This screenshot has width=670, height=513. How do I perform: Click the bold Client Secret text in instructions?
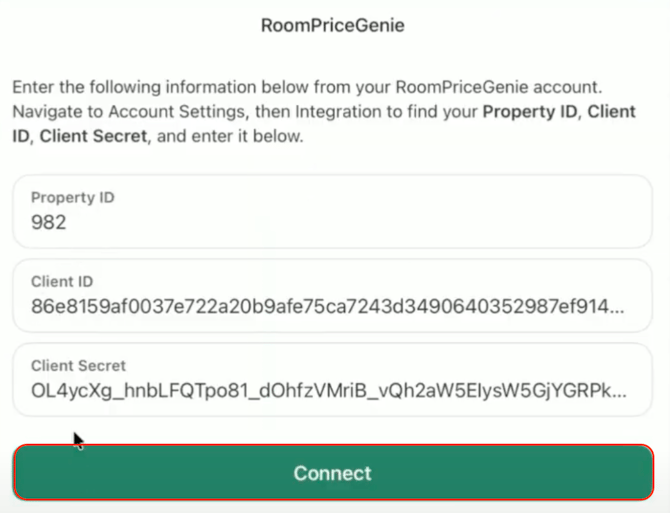click(x=93, y=137)
